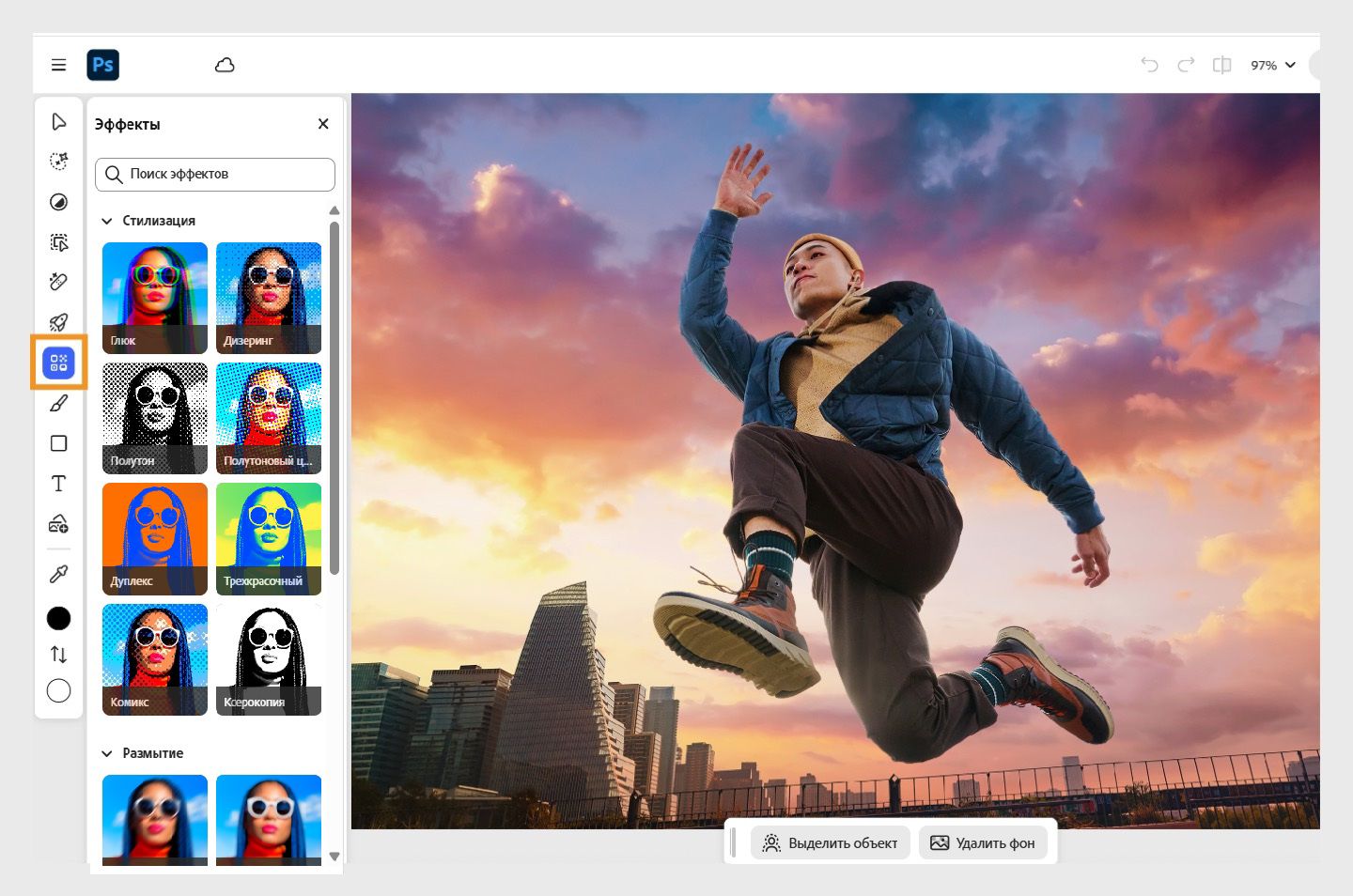The width and height of the screenshot is (1353, 896).
Task: Click the effects panel scroll-down arrow
Action: [x=334, y=857]
